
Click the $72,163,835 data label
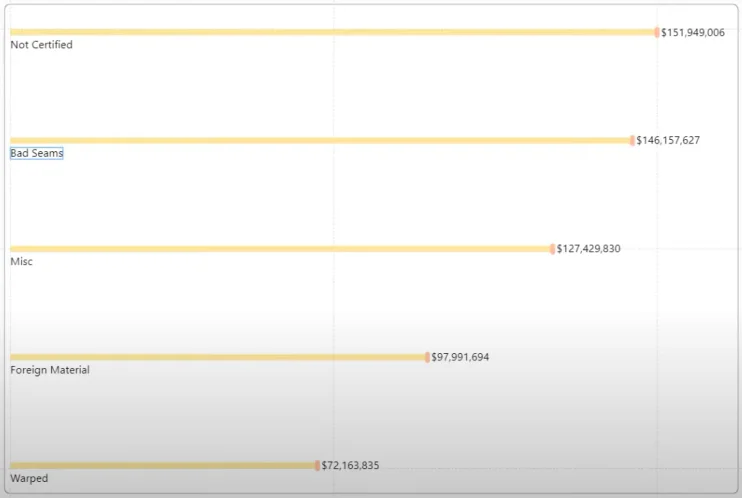pyautogui.click(x=350, y=465)
